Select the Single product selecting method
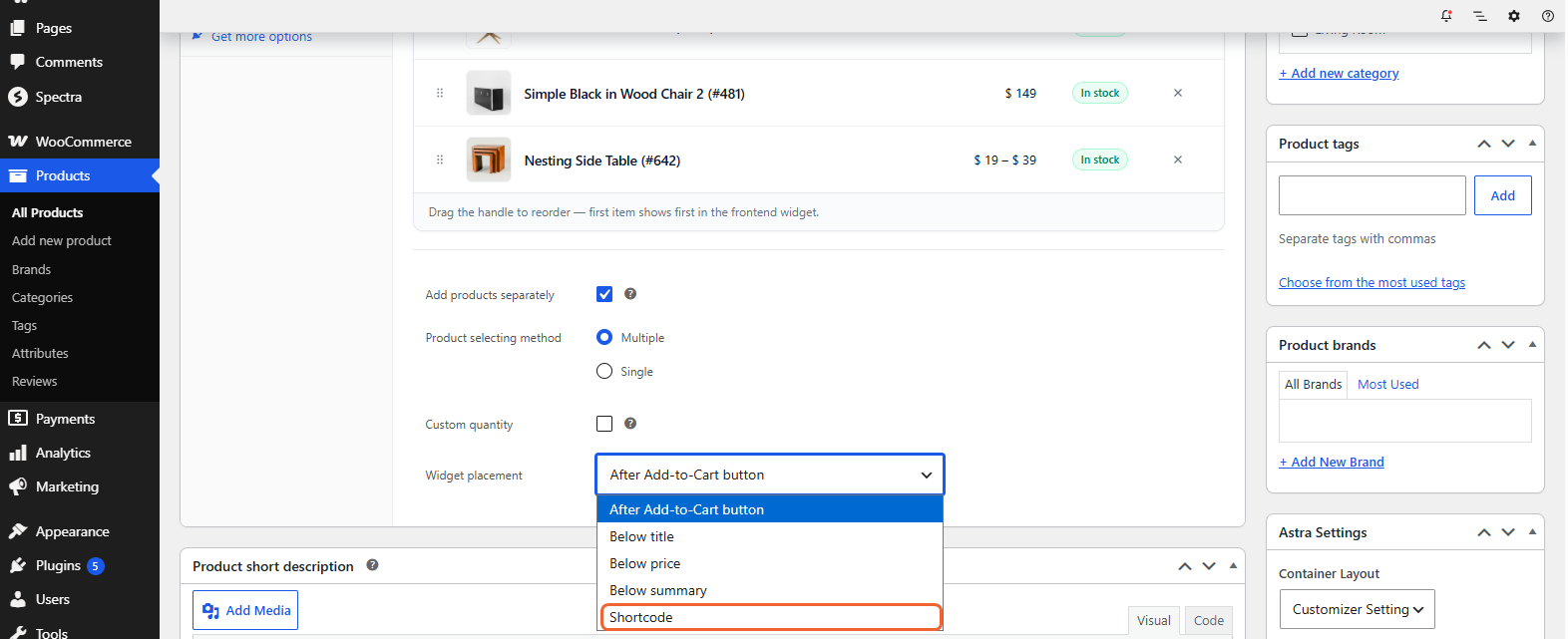Image resolution: width=1568 pixels, height=639 pixels. [604, 372]
